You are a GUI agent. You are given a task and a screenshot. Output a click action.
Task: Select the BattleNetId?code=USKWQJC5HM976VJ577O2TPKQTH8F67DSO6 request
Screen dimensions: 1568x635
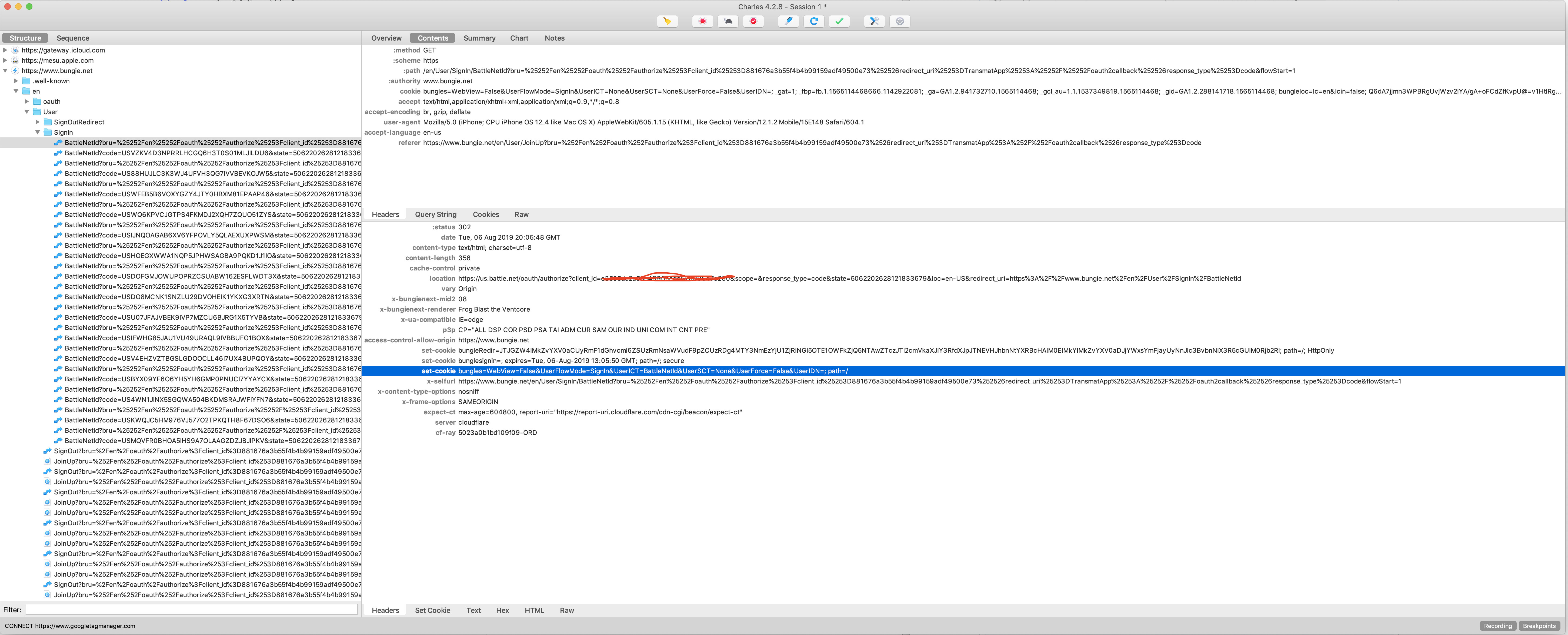click(181, 420)
